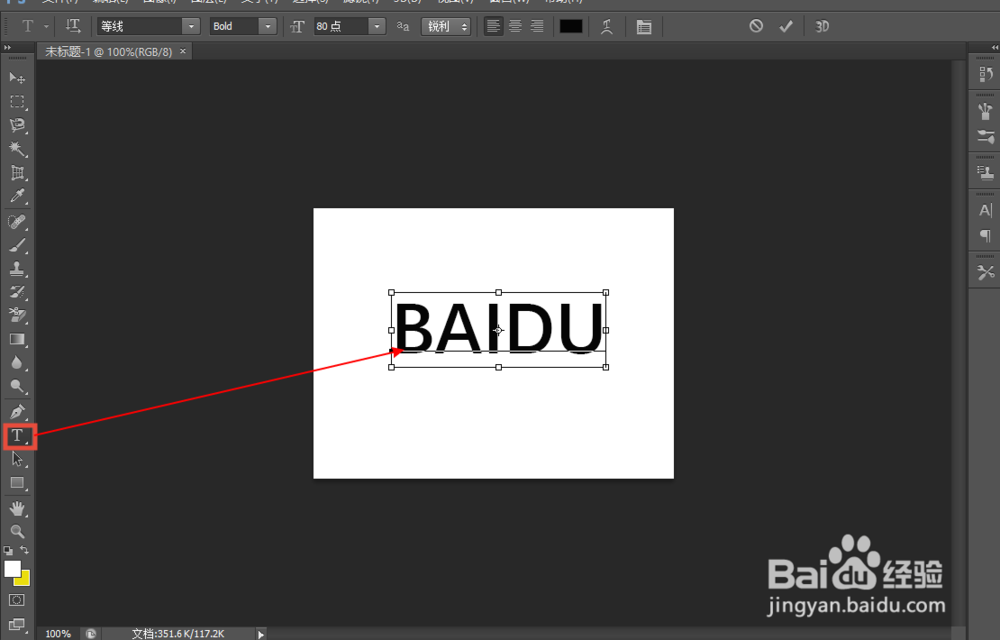Screen dimensions: 1000x640
Task: Right align the text
Action: (x=537, y=26)
